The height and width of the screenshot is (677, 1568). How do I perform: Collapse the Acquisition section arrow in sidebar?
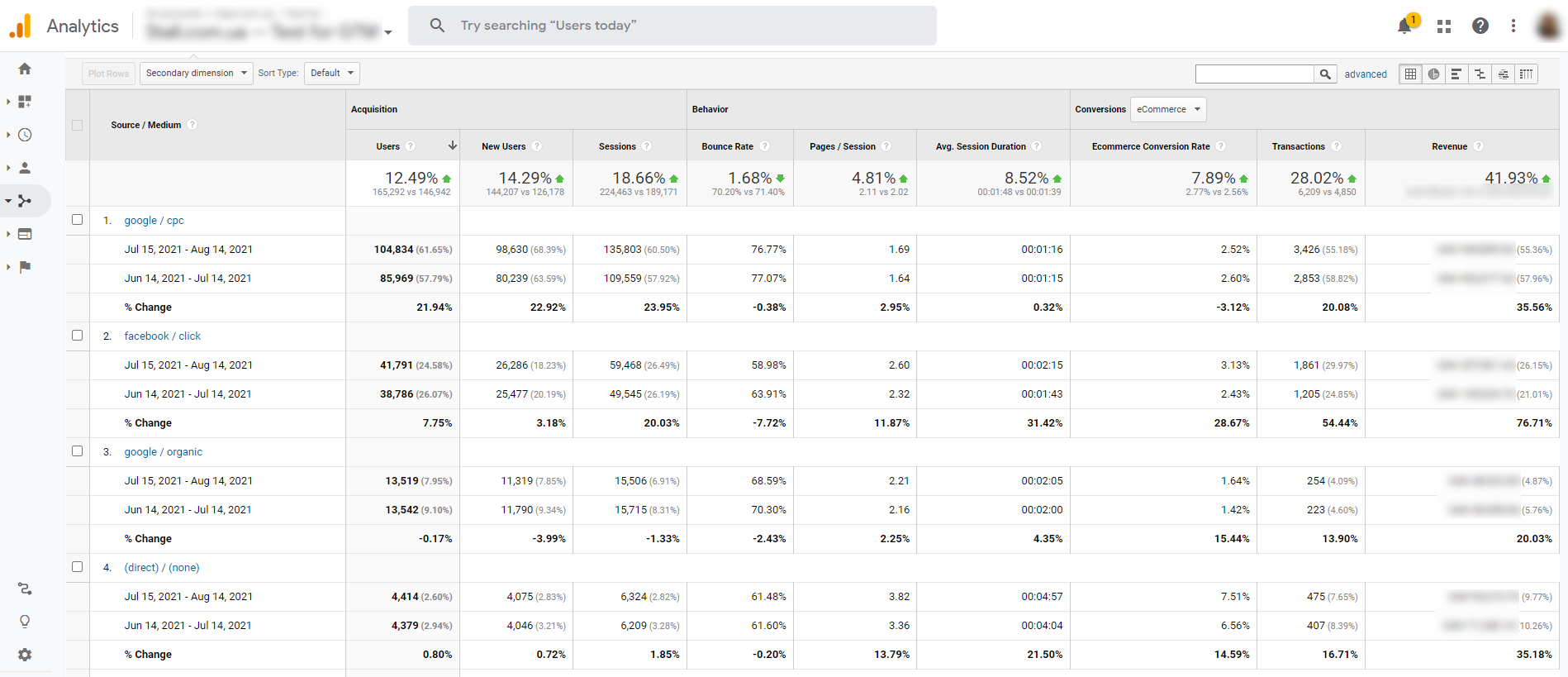[8, 201]
